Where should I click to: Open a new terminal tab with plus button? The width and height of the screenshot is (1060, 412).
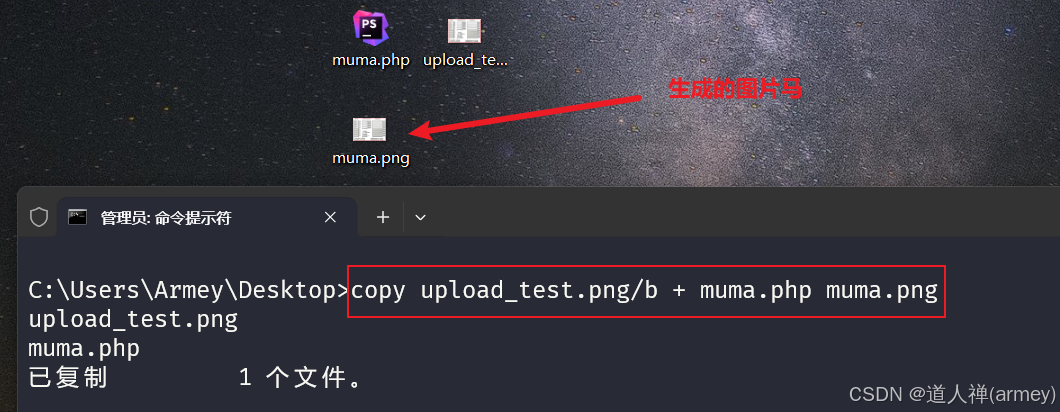(383, 217)
